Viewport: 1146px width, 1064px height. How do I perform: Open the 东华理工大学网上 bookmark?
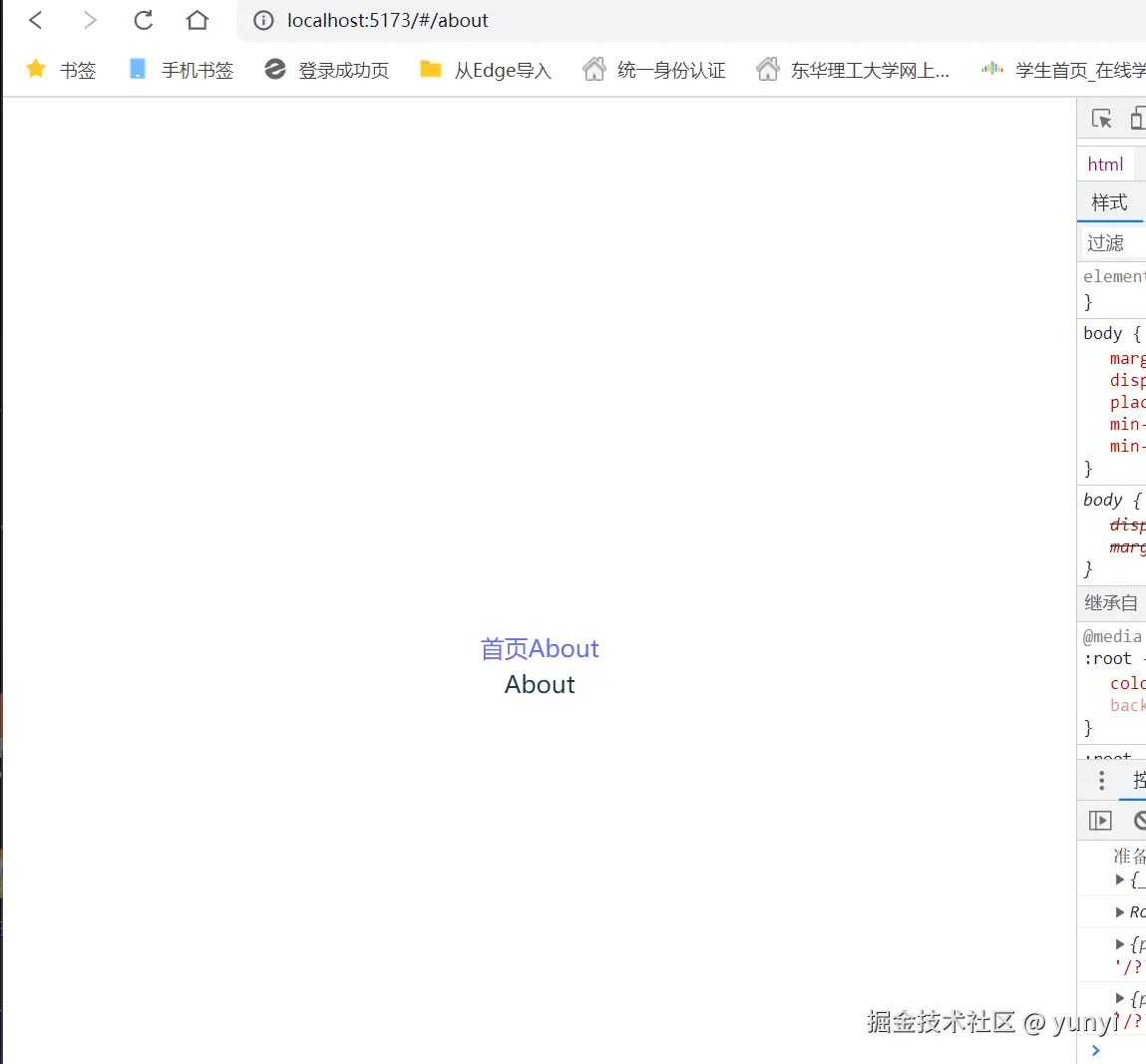pos(853,70)
